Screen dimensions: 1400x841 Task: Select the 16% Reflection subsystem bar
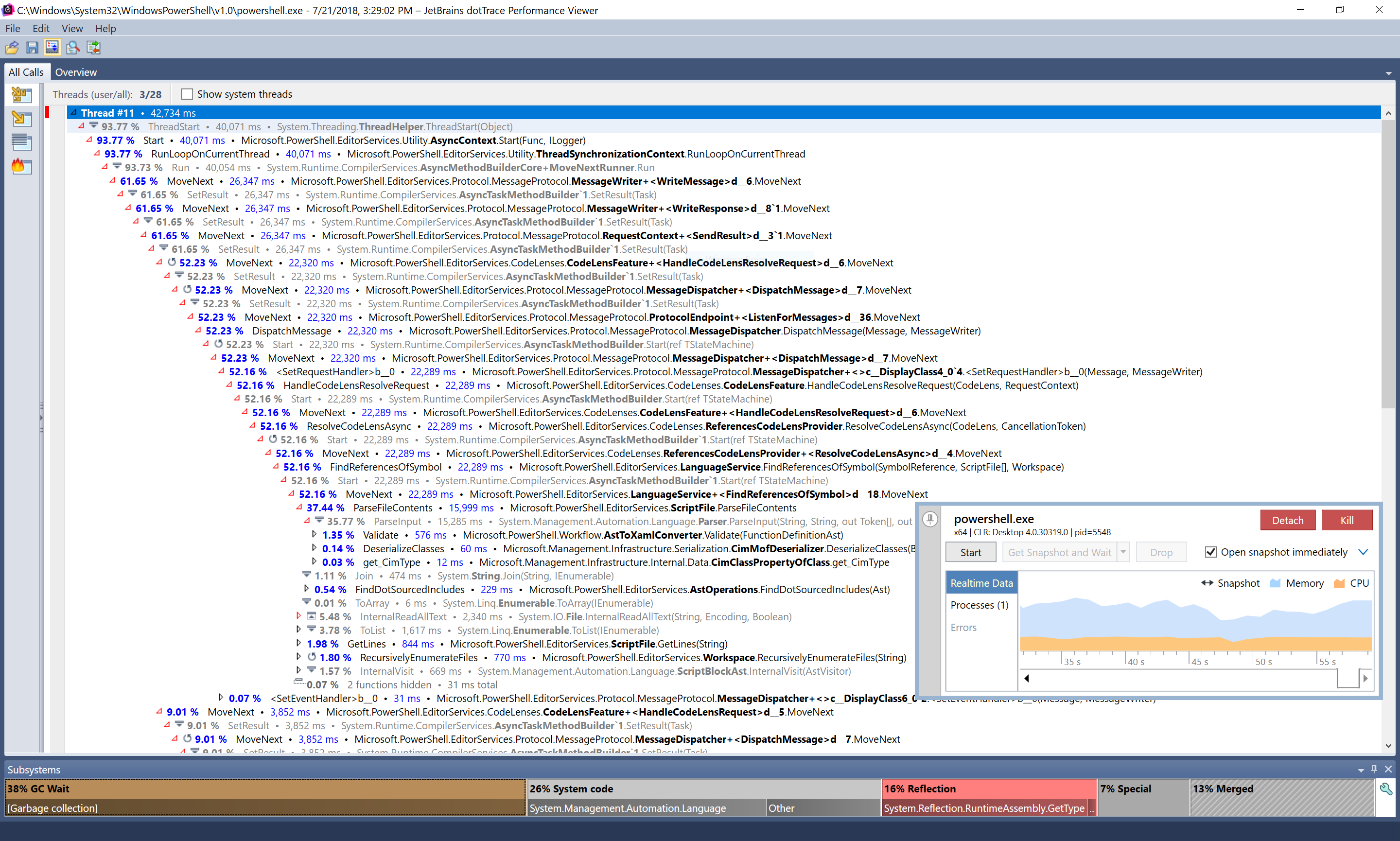[x=989, y=797]
